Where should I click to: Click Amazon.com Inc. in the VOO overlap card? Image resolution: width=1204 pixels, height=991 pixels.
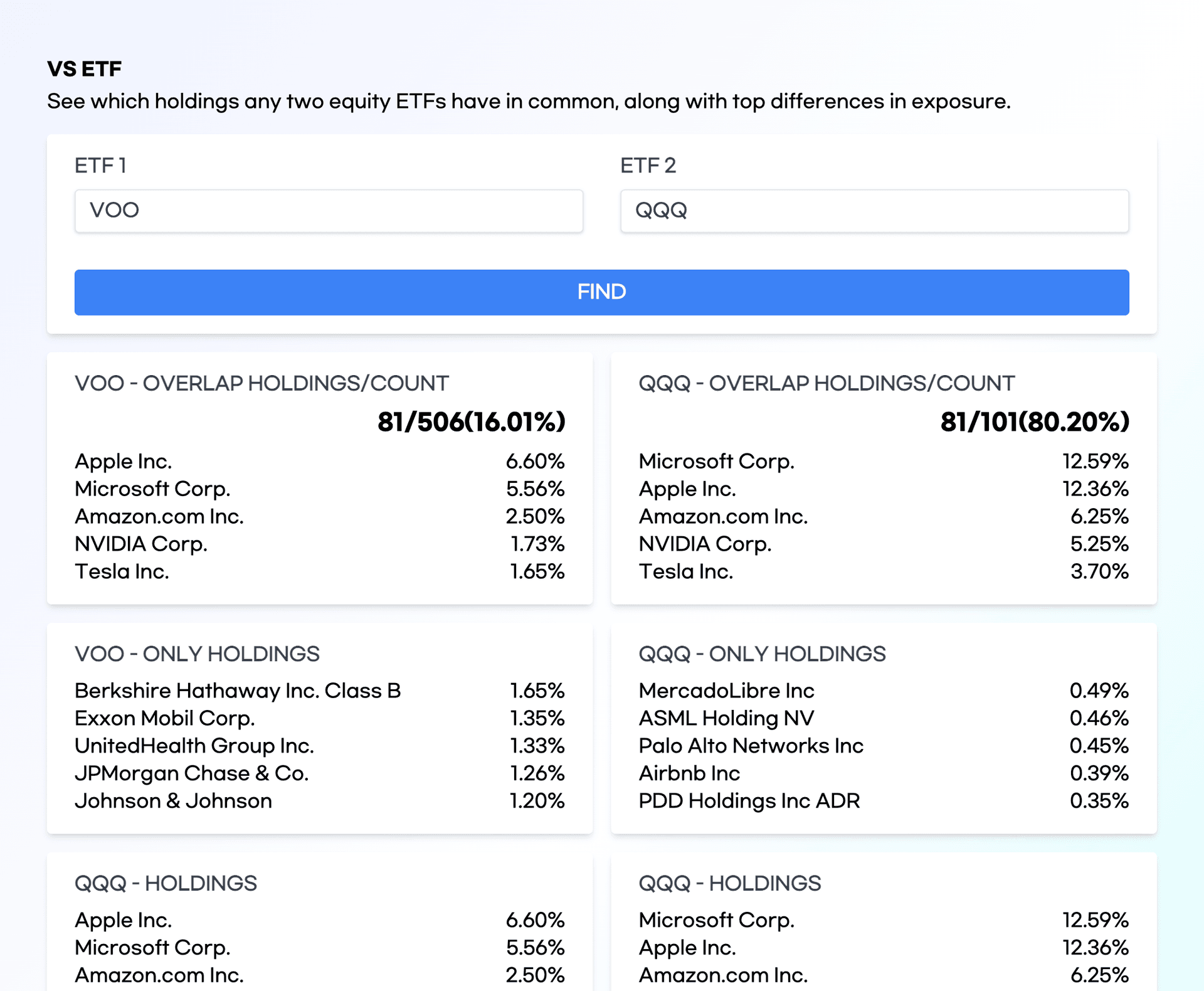point(159,516)
